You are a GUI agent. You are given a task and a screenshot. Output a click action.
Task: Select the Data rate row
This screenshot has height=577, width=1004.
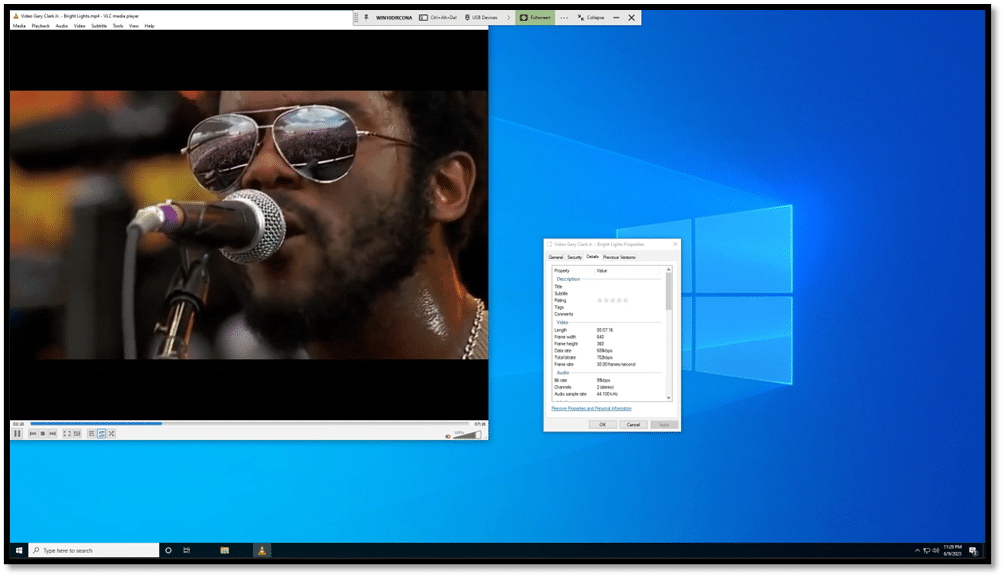607,351
